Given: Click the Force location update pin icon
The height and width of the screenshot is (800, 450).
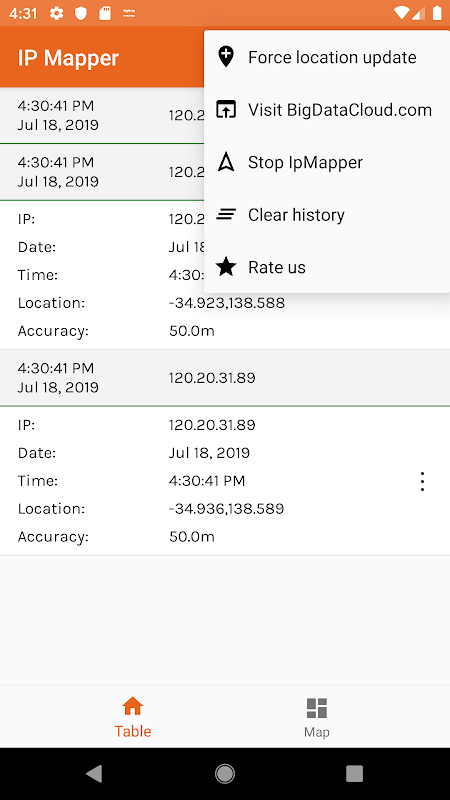Looking at the screenshot, I should tap(226, 57).
